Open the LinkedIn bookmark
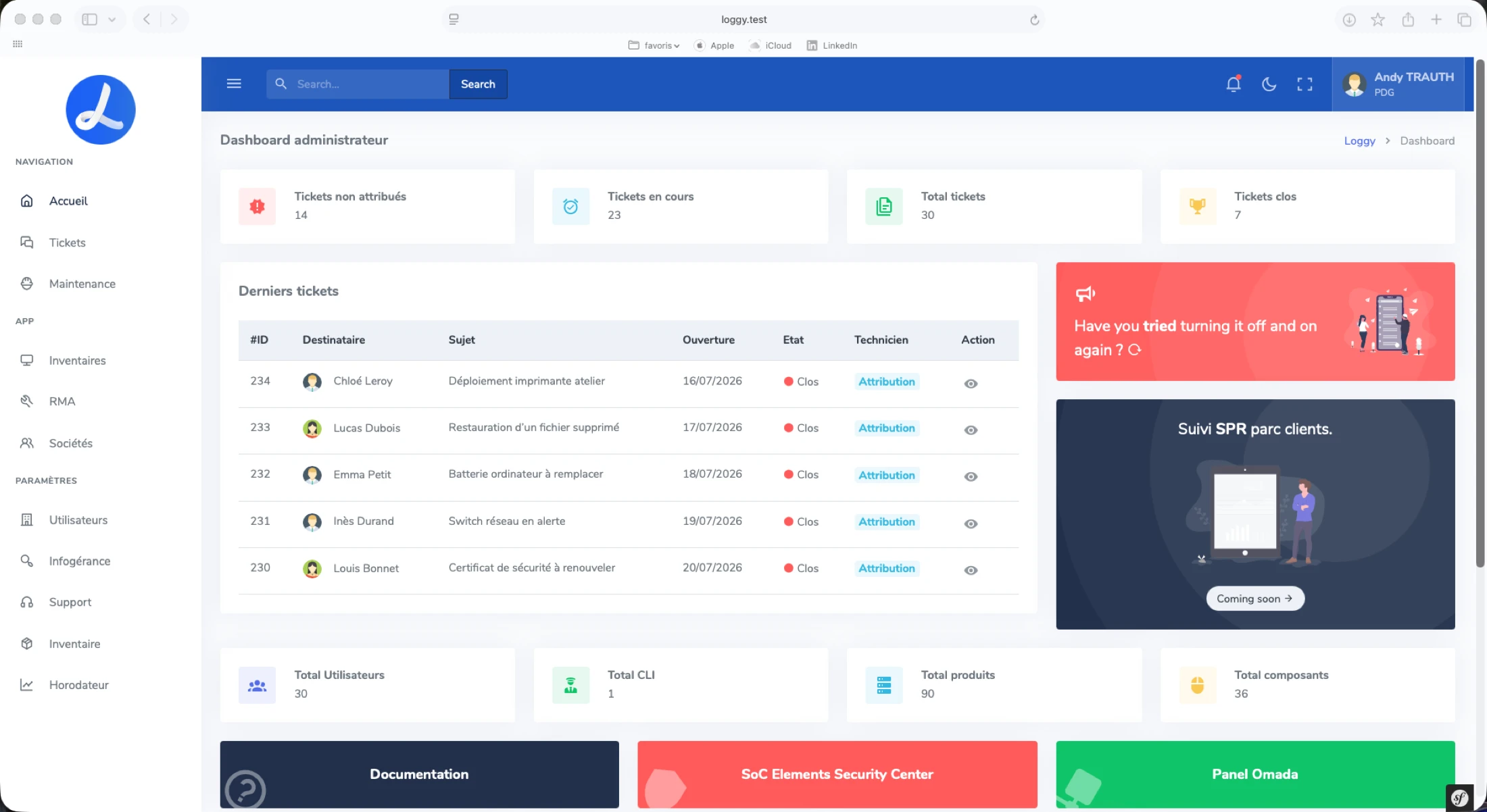This screenshot has width=1487, height=812. pos(832,45)
